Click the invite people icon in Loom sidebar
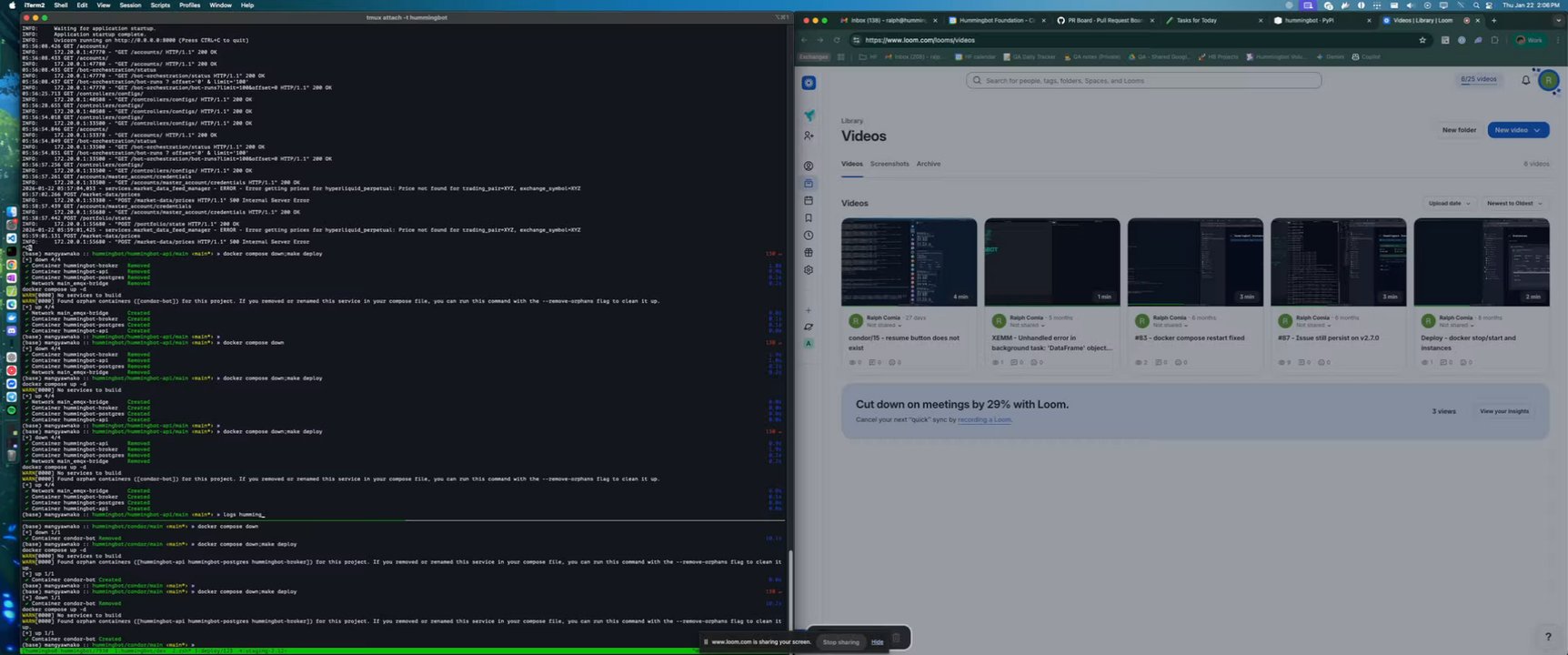1568x655 pixels. point(809,136)
